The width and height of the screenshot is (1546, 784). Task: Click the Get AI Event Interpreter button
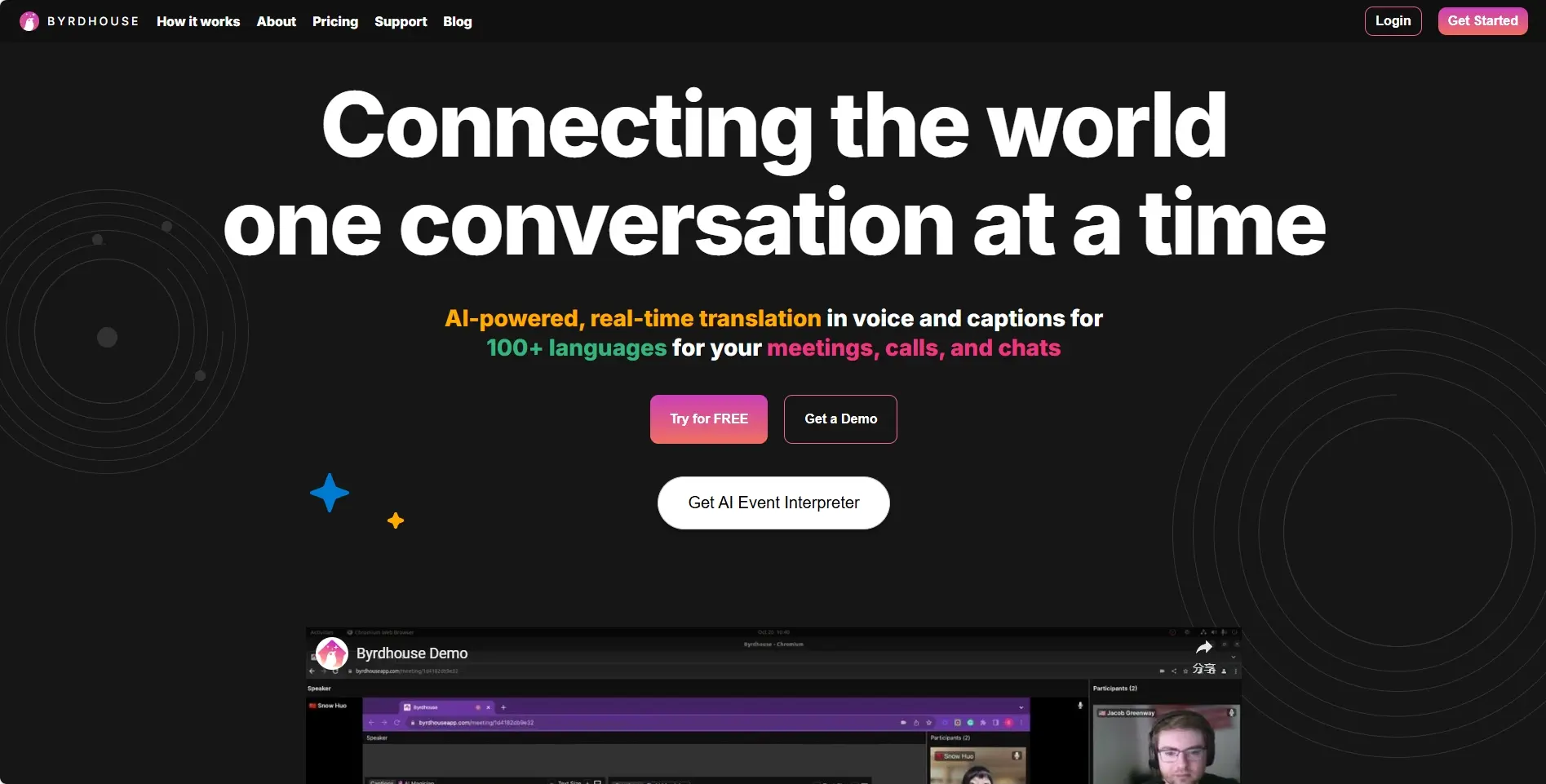tap(773, 503)
